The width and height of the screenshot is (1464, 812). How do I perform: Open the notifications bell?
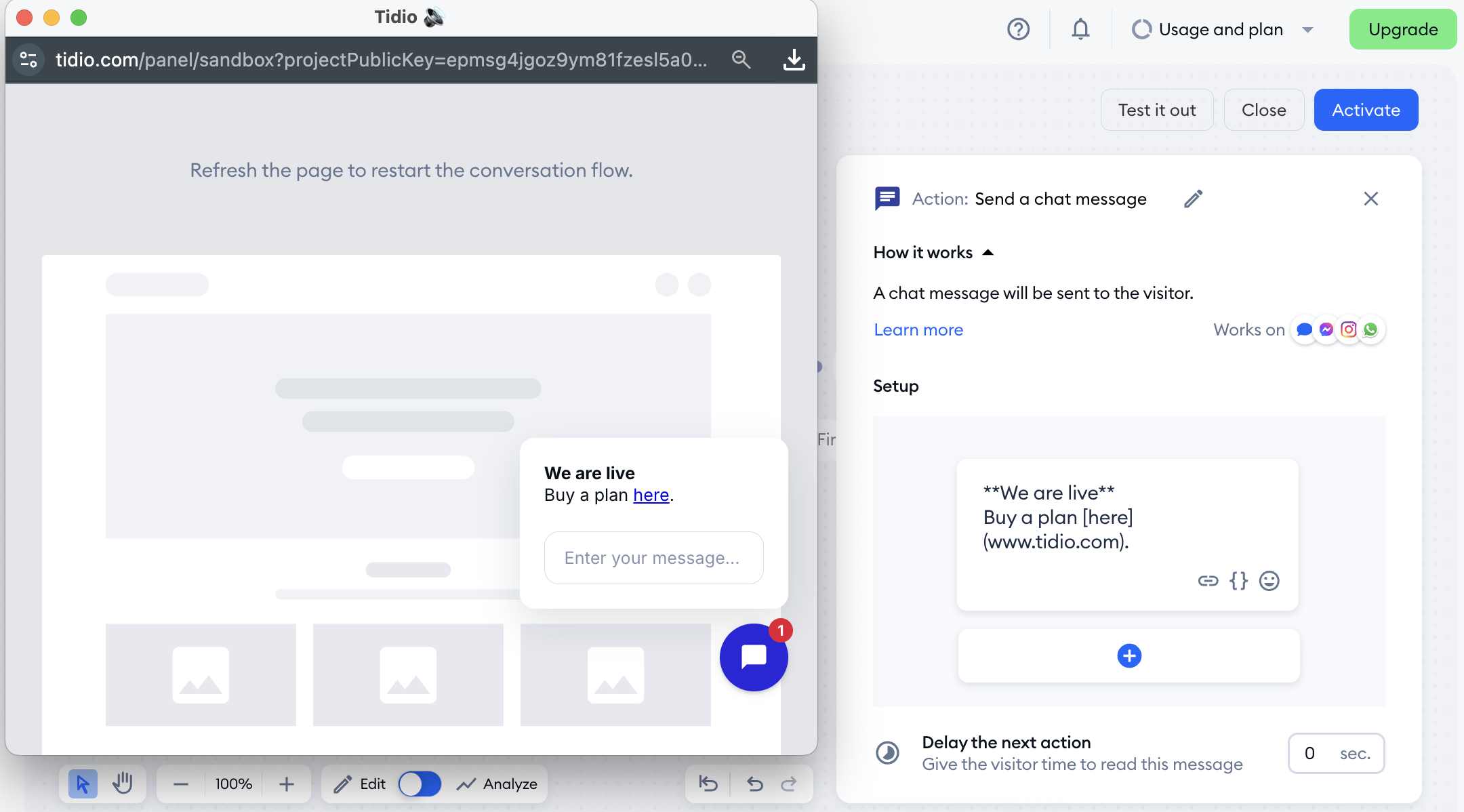(x=1081, y=29)
